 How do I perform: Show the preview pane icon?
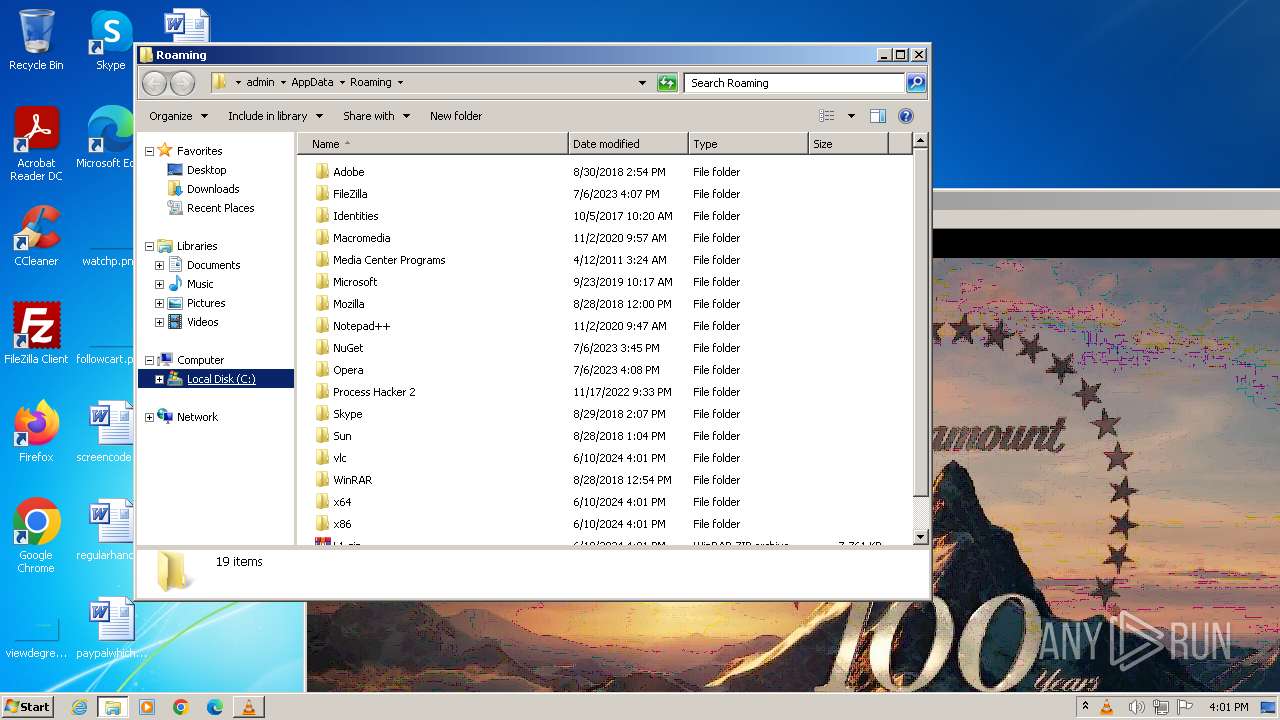pos(877,116)
